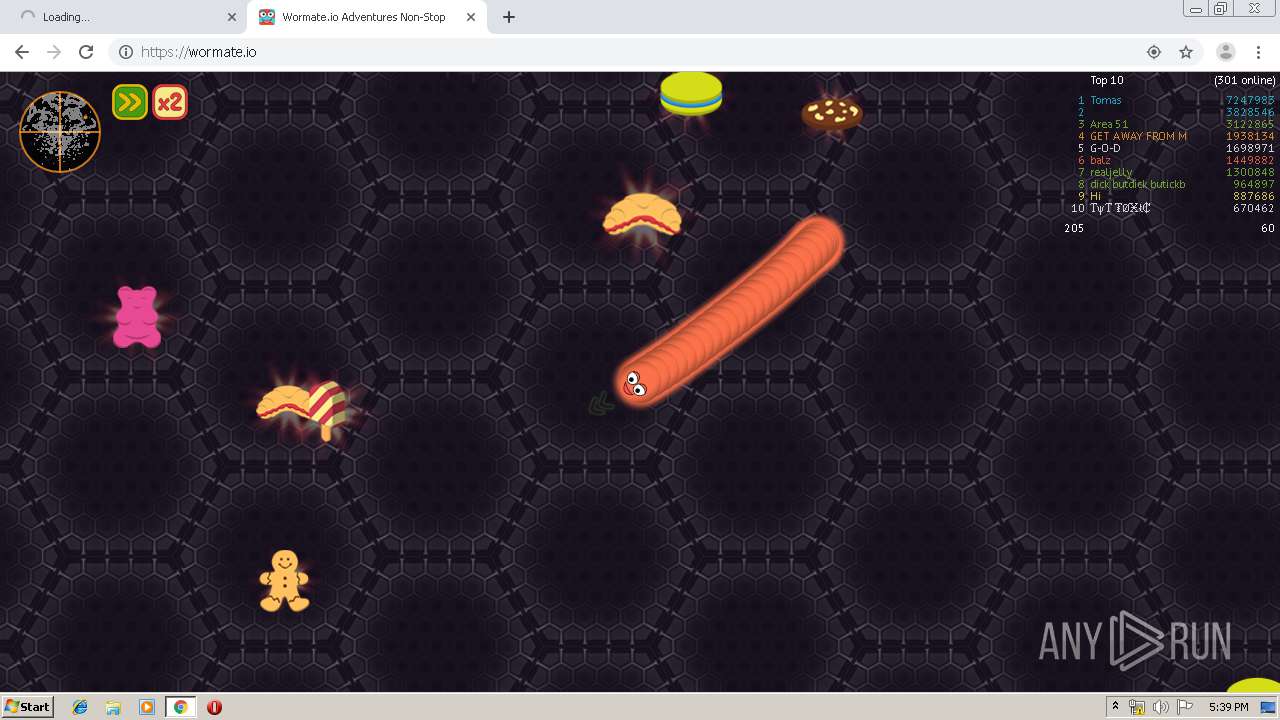This screenshot has width=1280, height=720.
Task: Click the chocolate sprinkled donut
Action: point(832,112)
